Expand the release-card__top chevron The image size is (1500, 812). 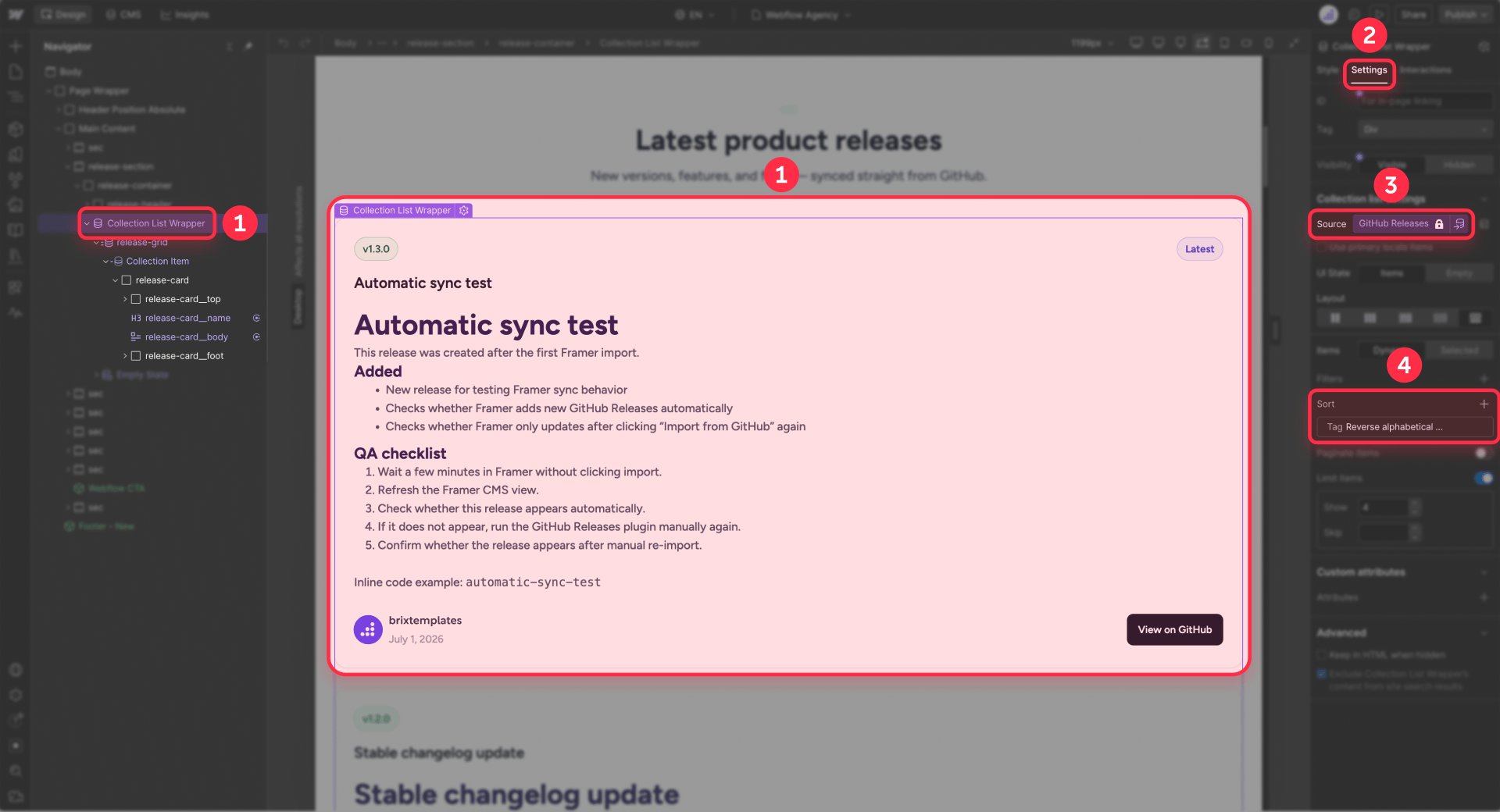point(124,299)
